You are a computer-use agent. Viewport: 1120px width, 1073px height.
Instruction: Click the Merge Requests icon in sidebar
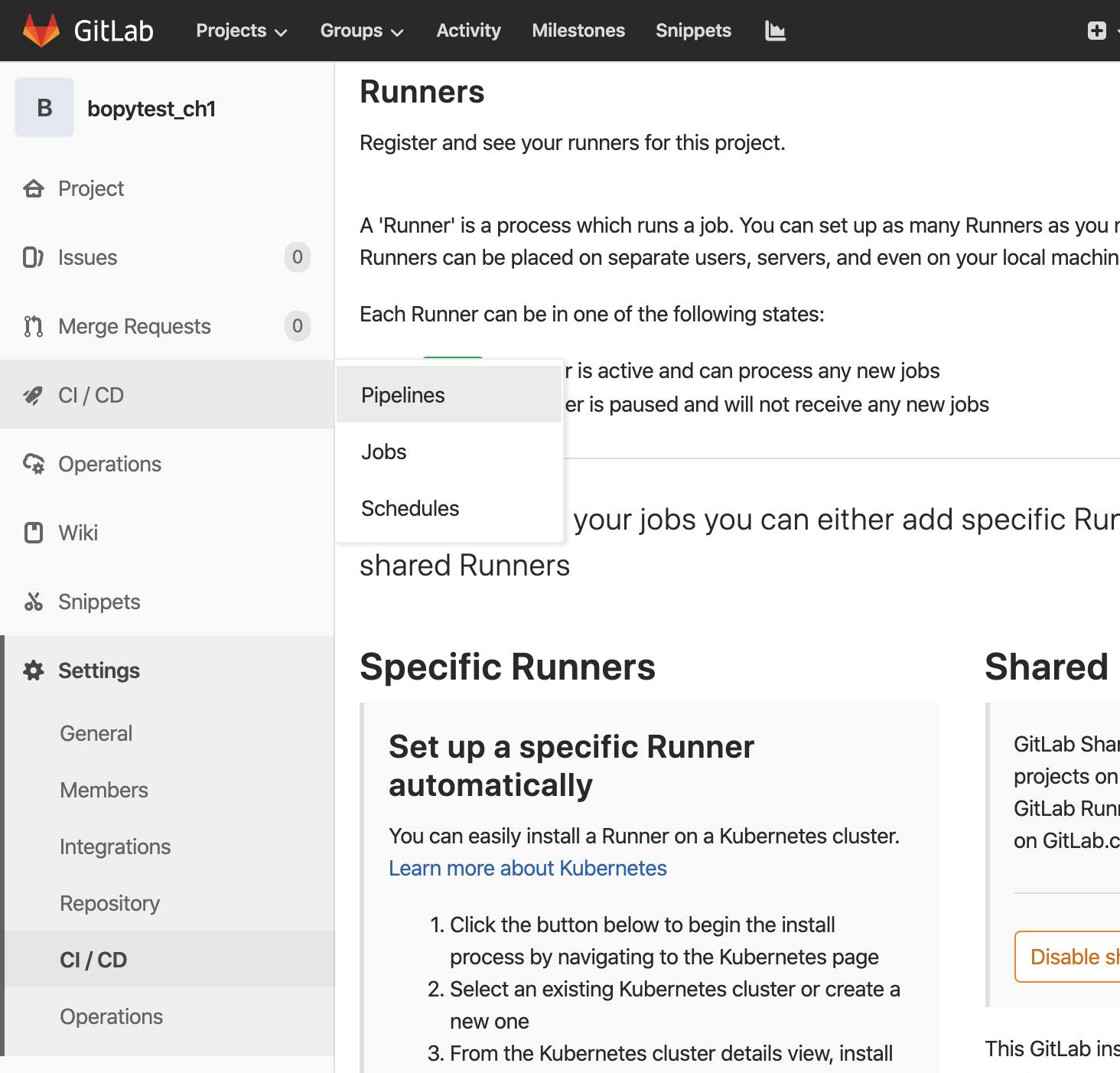pyautogui.click(x=34, y=326)
